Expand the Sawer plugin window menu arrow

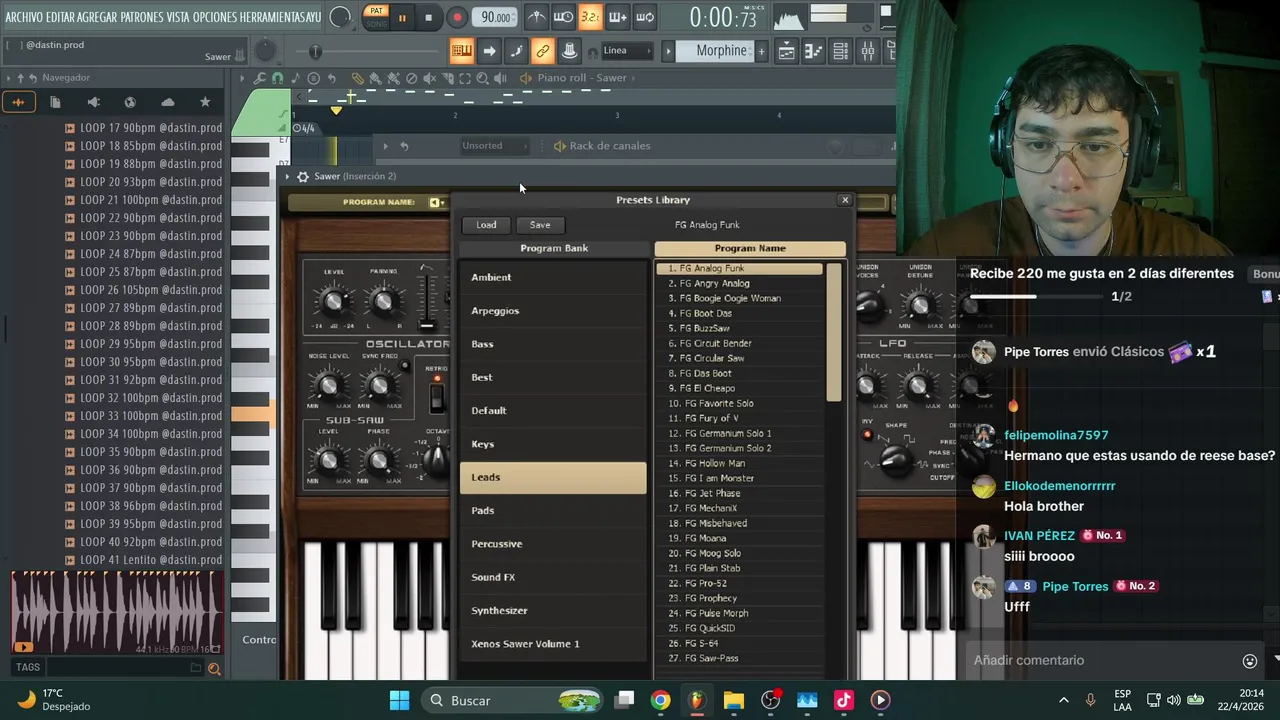(287, 177)
